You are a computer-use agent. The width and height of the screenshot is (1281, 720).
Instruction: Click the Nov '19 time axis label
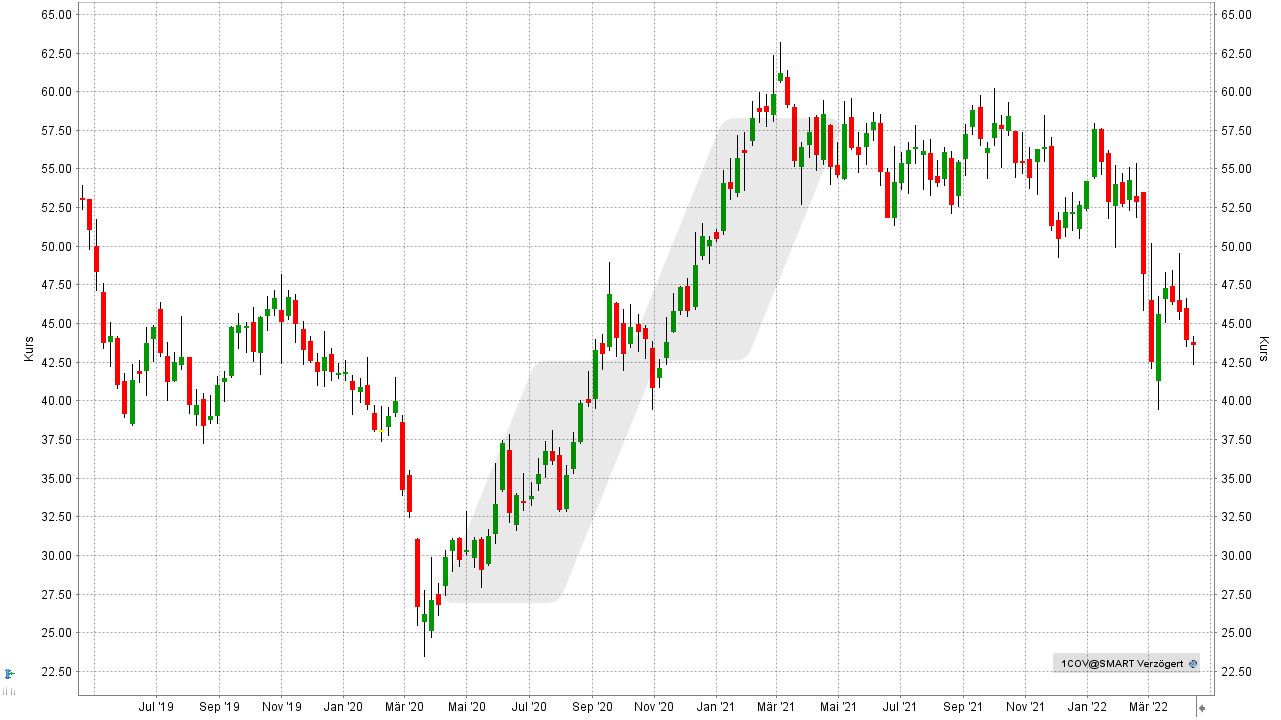282,707
